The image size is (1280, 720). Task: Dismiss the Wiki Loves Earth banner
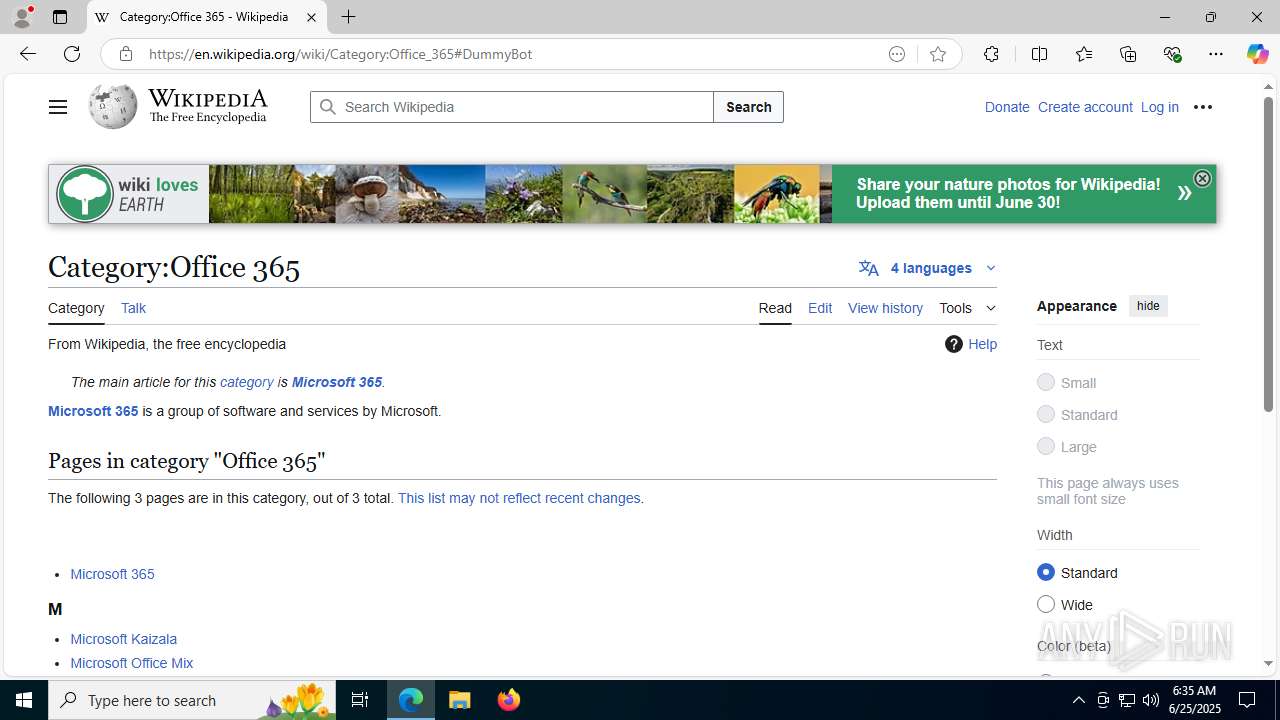pyautogui.click(x=1202, y=178)
